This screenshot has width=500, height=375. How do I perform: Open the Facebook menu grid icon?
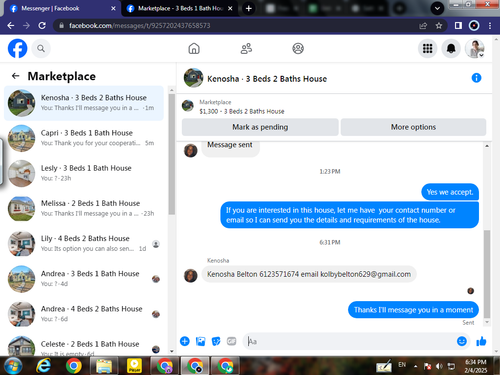427,49
